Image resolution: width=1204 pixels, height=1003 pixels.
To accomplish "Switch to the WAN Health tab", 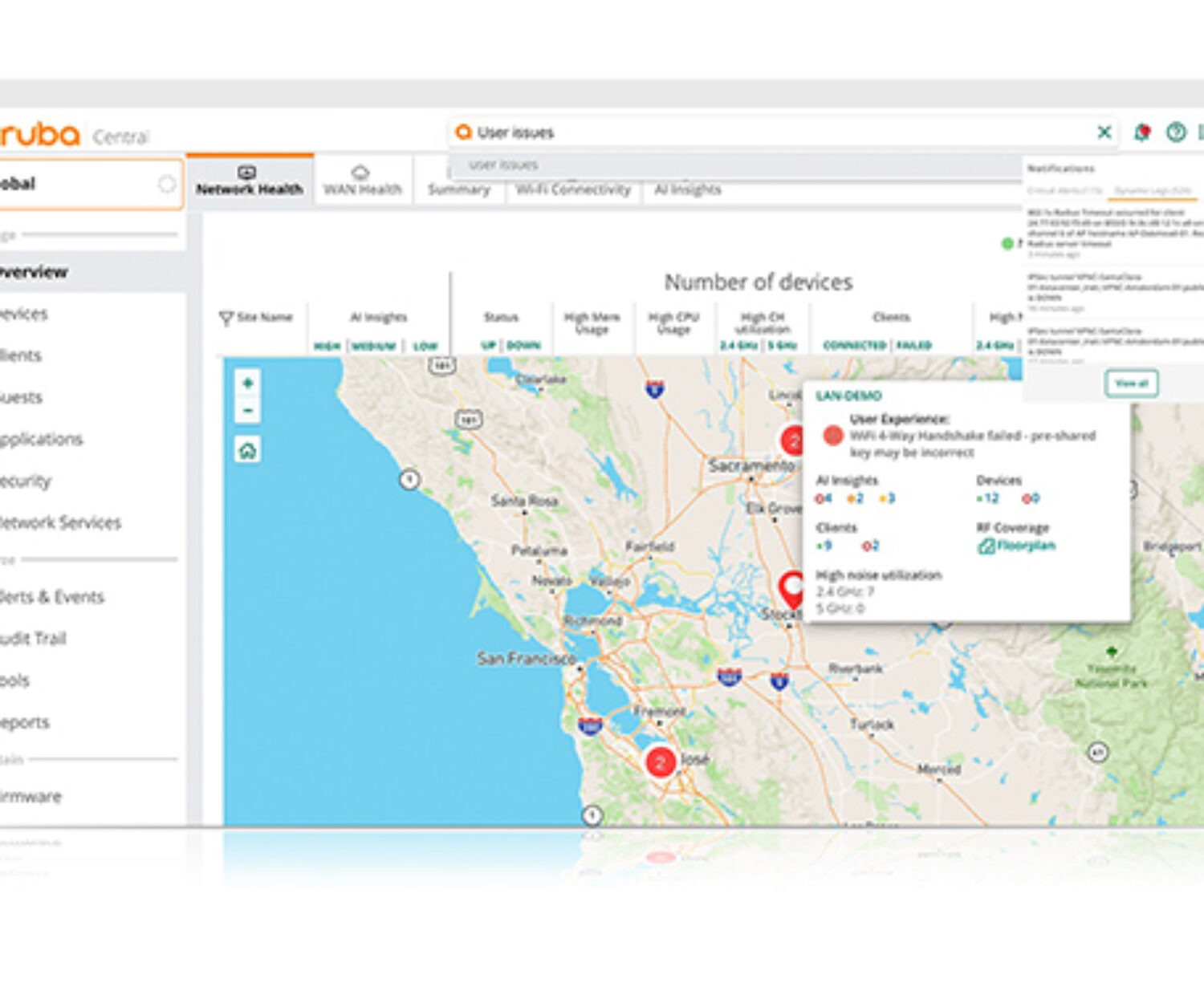I will (362, 182).
